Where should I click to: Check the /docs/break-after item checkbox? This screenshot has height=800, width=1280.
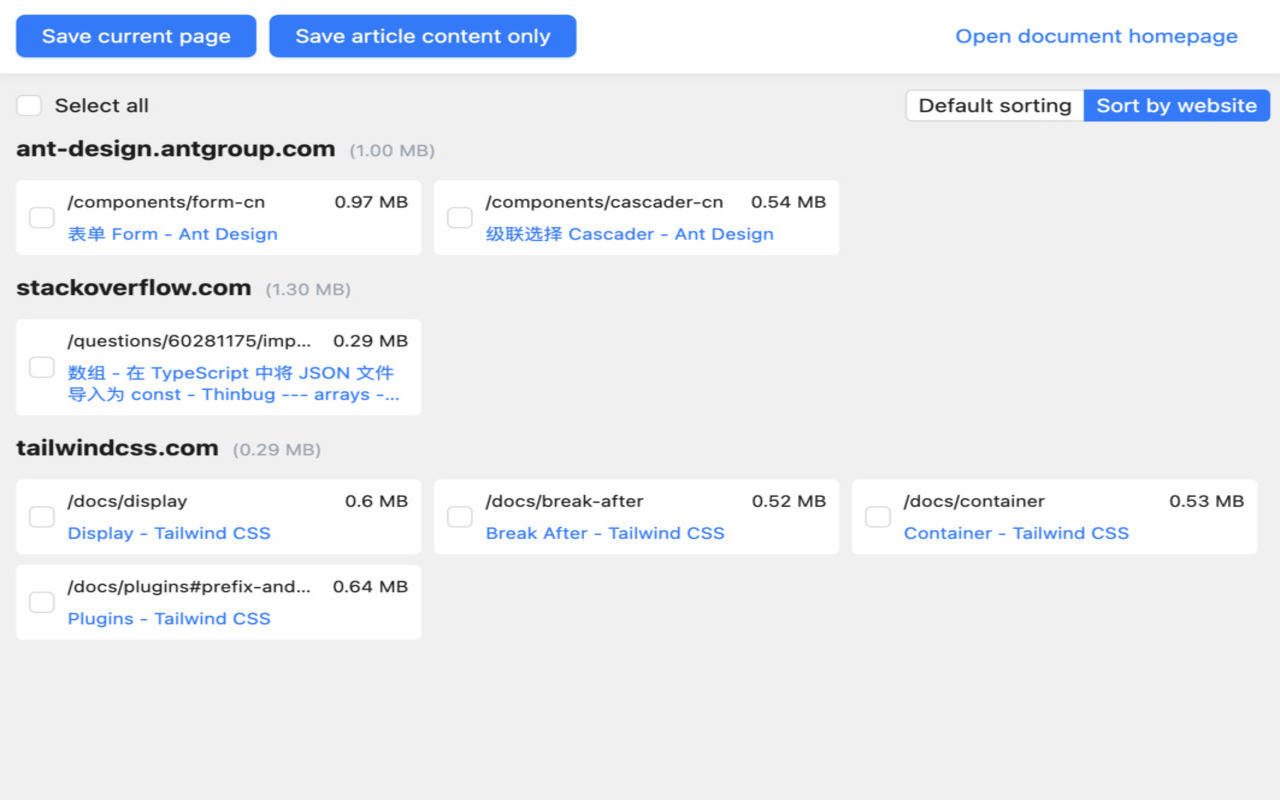click(460, 517)
